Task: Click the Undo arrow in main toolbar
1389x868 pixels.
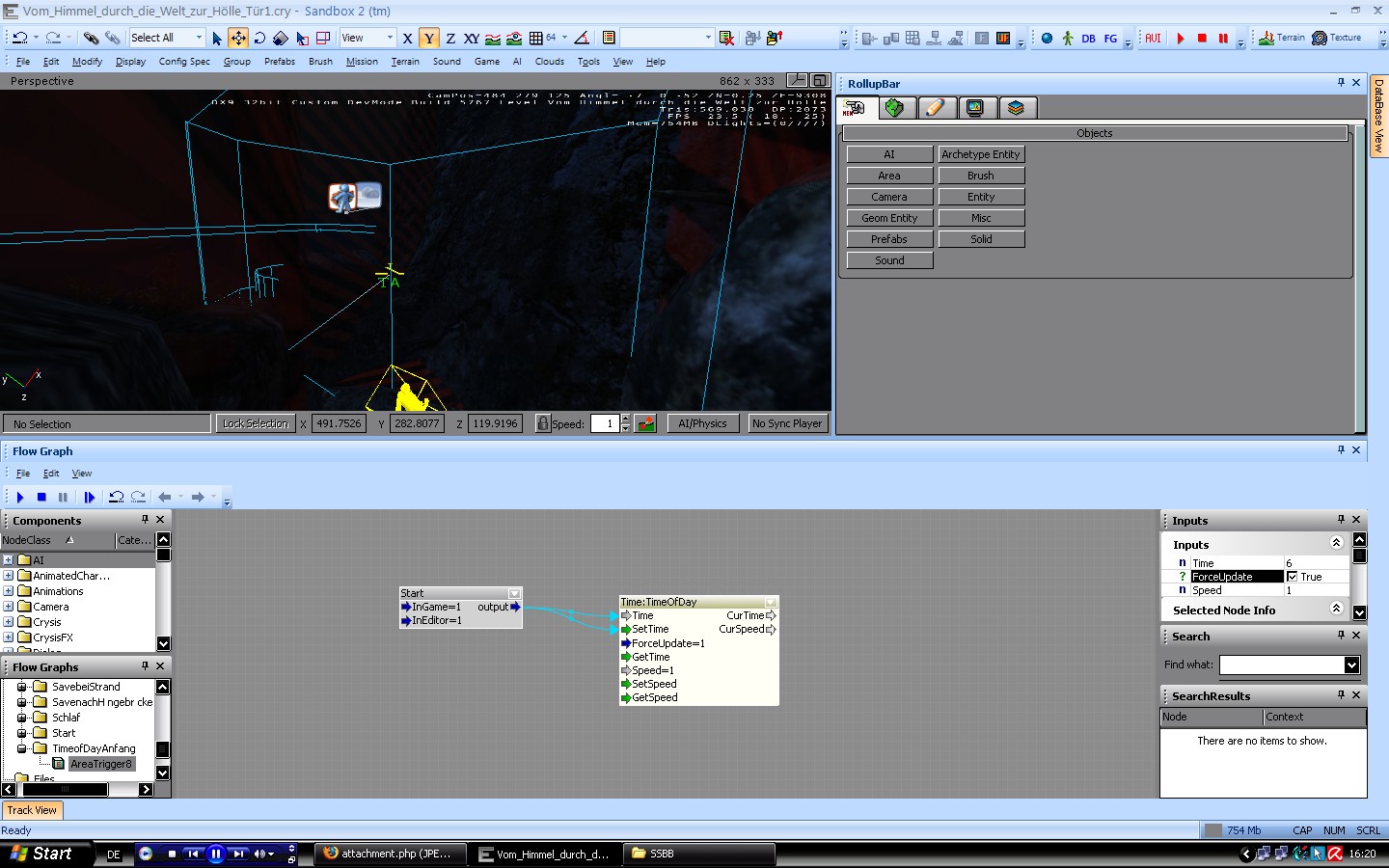Action: (x=20, y=38)
